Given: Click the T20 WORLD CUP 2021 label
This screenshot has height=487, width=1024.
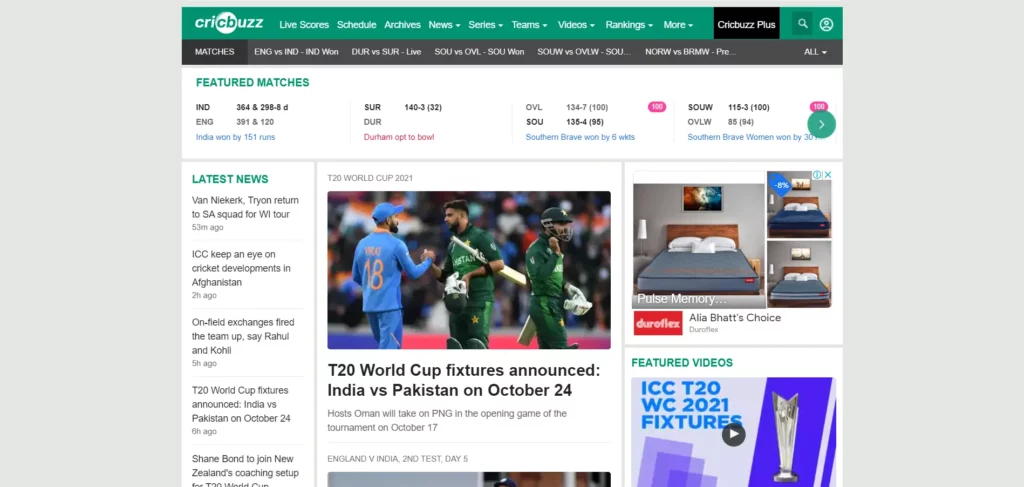Looking at the screenshot, I should click(x=370, y=178).
